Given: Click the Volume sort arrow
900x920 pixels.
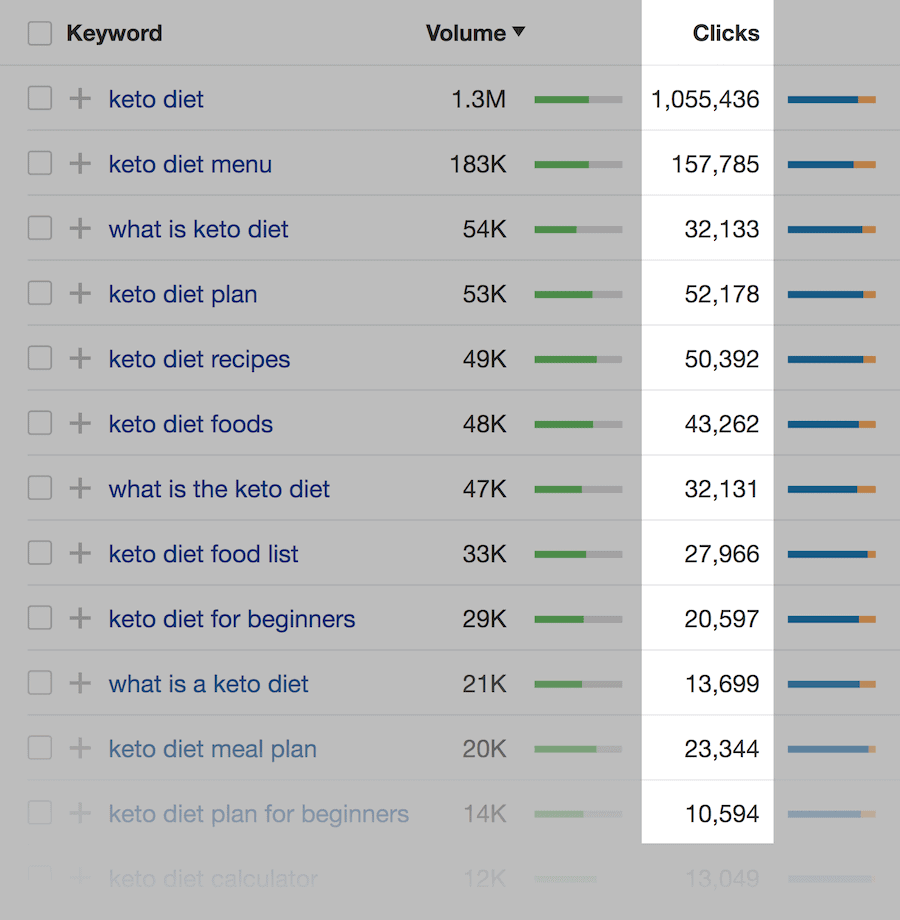Looking at the screenshot, I should click(519, 32).
